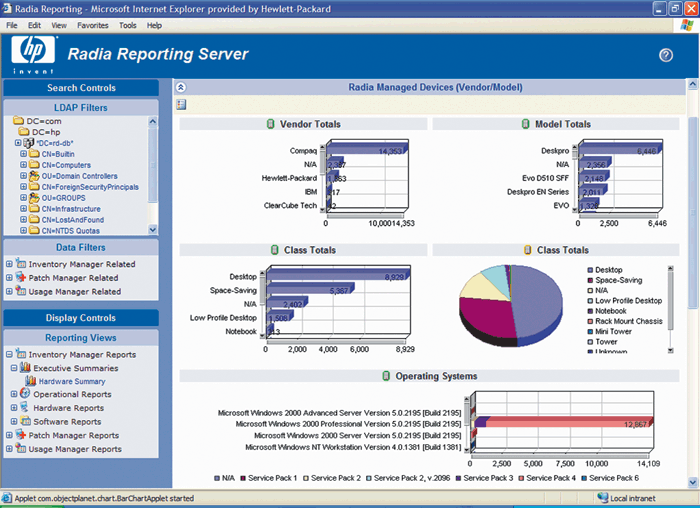Click the Software Reports icon
Image resolution: width=700 pixels, height=508 pixels.
(x=26, y=421)
